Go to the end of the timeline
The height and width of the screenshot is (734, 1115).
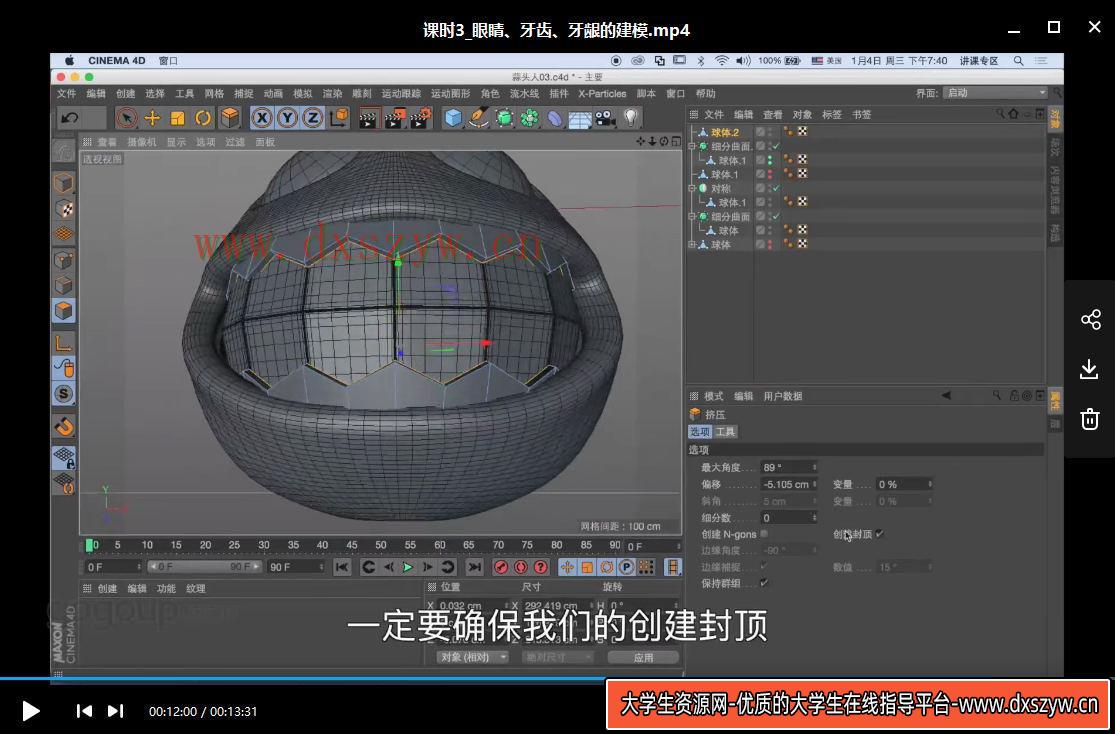474,567
